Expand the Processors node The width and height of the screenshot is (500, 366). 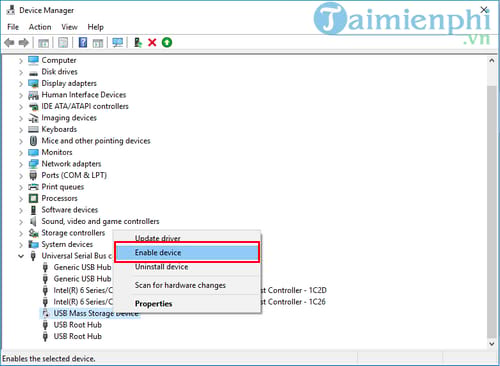(x=21, y=199)
